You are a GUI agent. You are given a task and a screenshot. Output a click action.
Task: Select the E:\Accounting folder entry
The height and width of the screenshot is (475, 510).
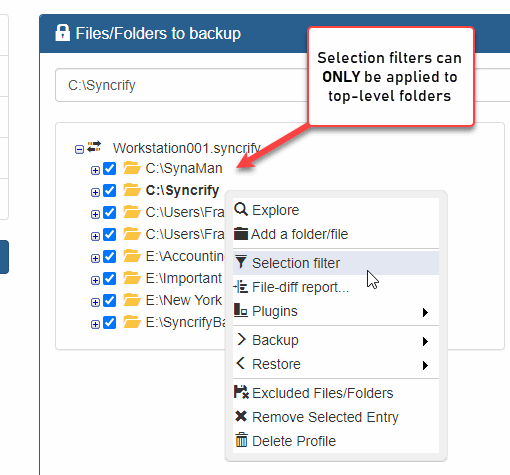185,256
